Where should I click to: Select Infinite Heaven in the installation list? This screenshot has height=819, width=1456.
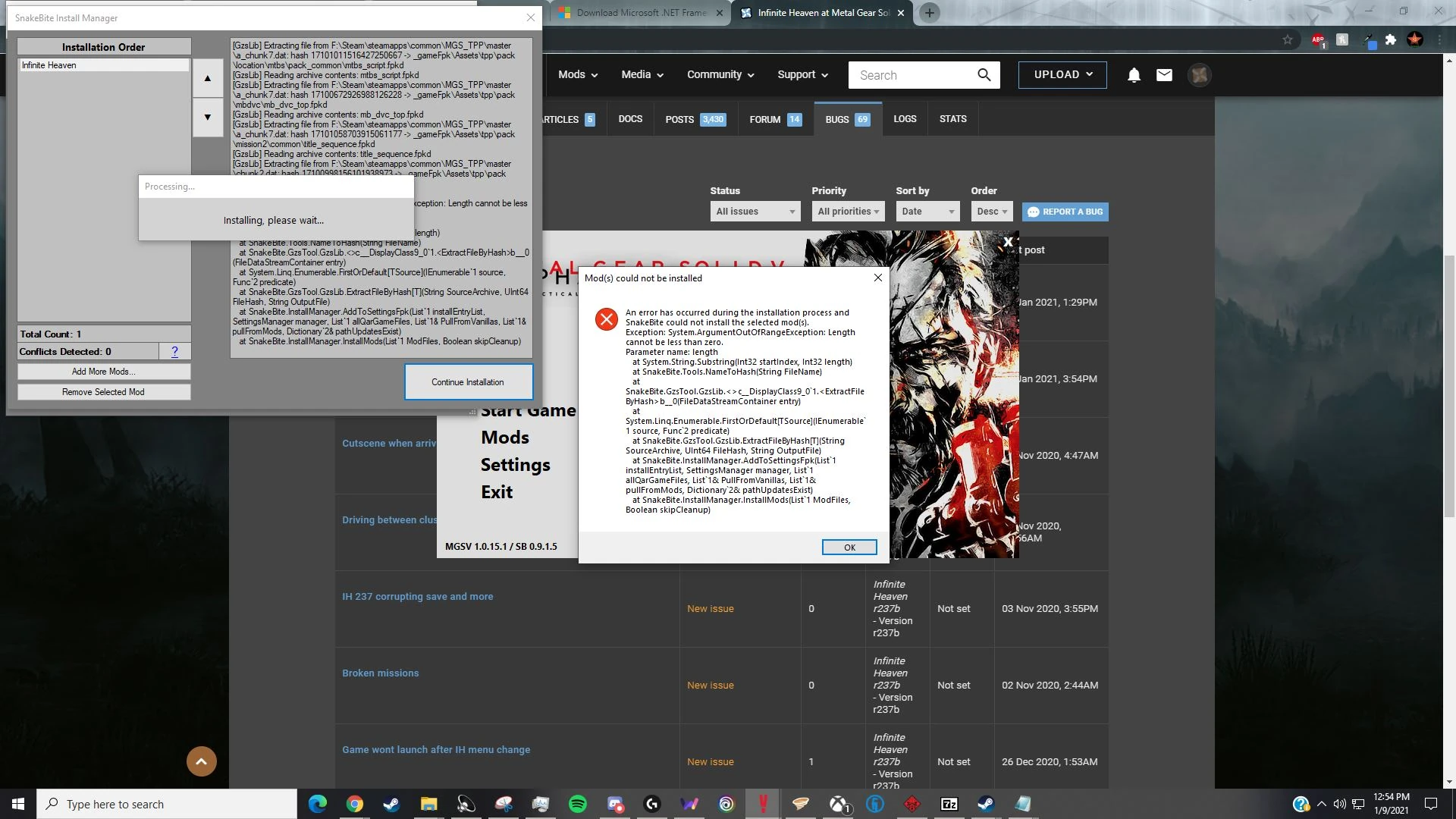(x=104, y=65)
